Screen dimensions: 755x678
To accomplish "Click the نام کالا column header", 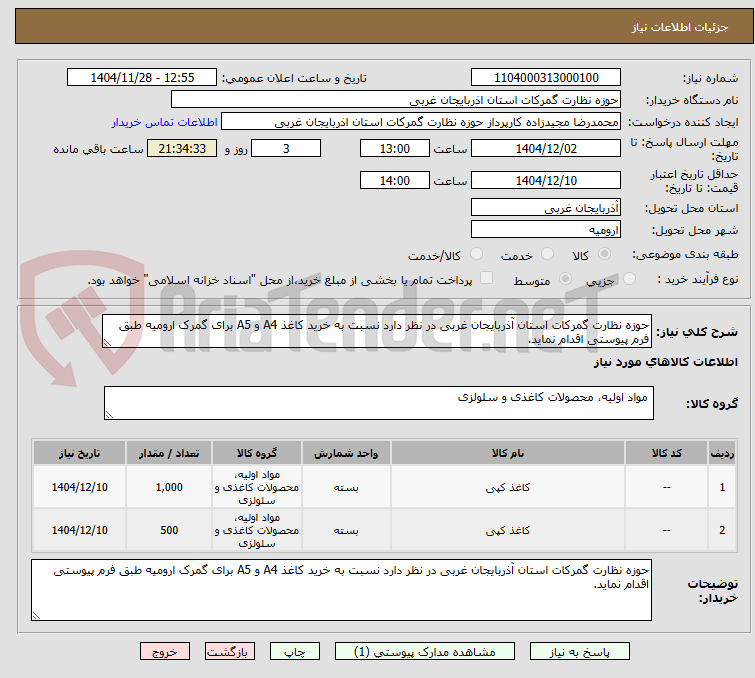I will [508, 453].
